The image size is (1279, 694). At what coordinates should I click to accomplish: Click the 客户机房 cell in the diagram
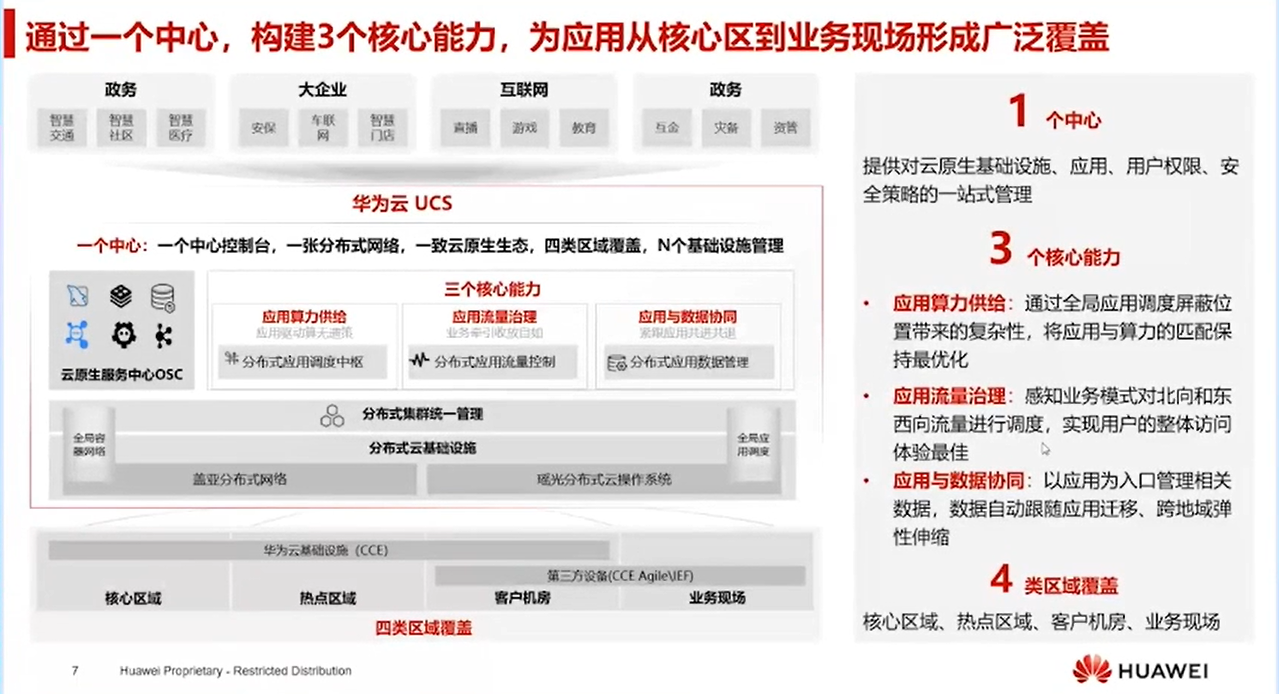coord(522,599)
